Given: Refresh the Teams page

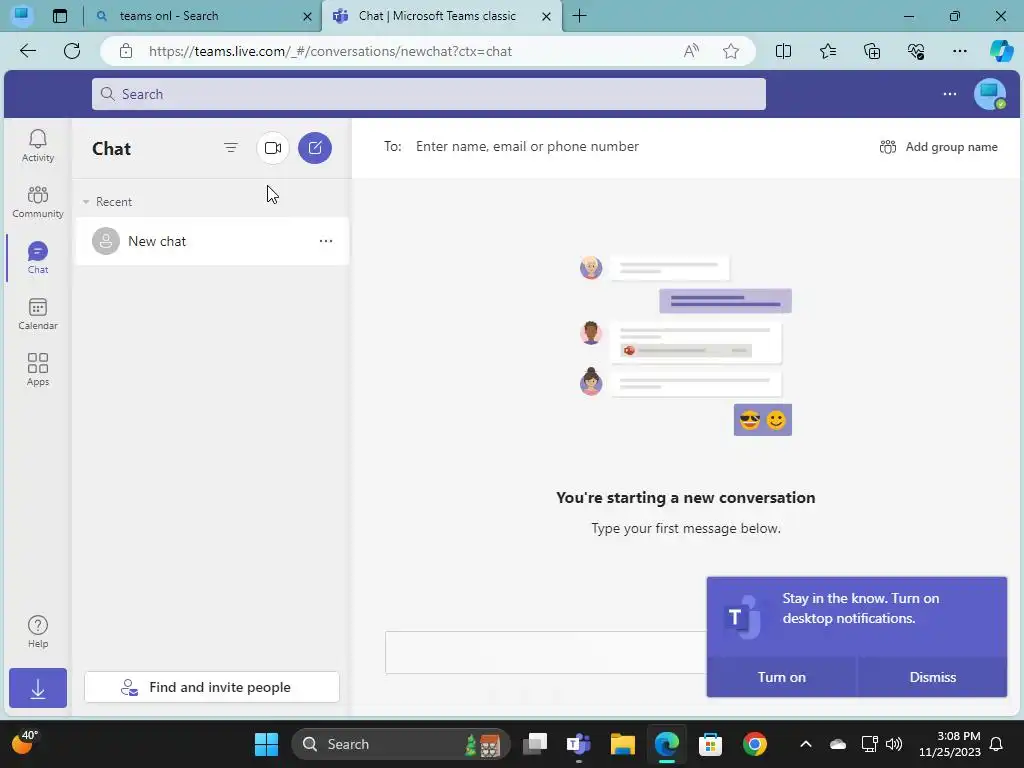Looking at the screenshot, I should [72, 51].
